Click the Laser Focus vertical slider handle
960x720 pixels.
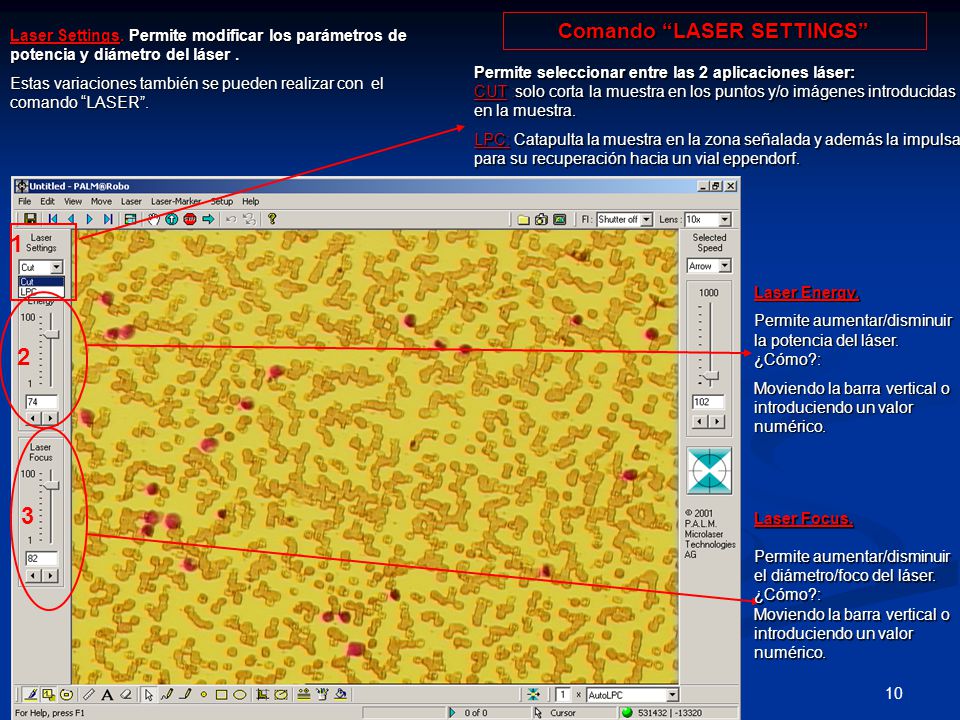pyautogui.click(x=52, y=486)
